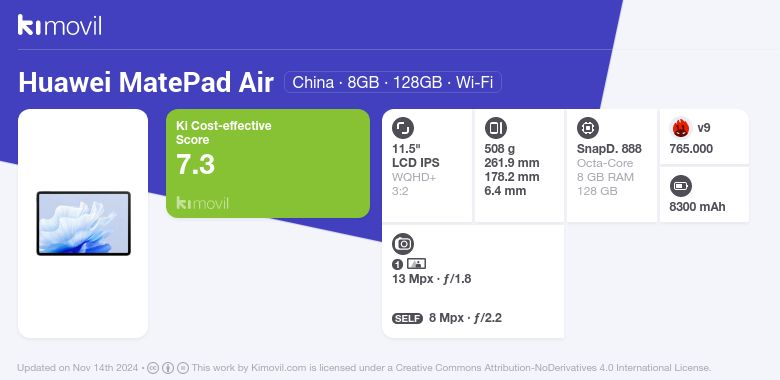Click the device dimensions icon
The width and height of the screenshot is (780, 380).
(x=495, y=128)
